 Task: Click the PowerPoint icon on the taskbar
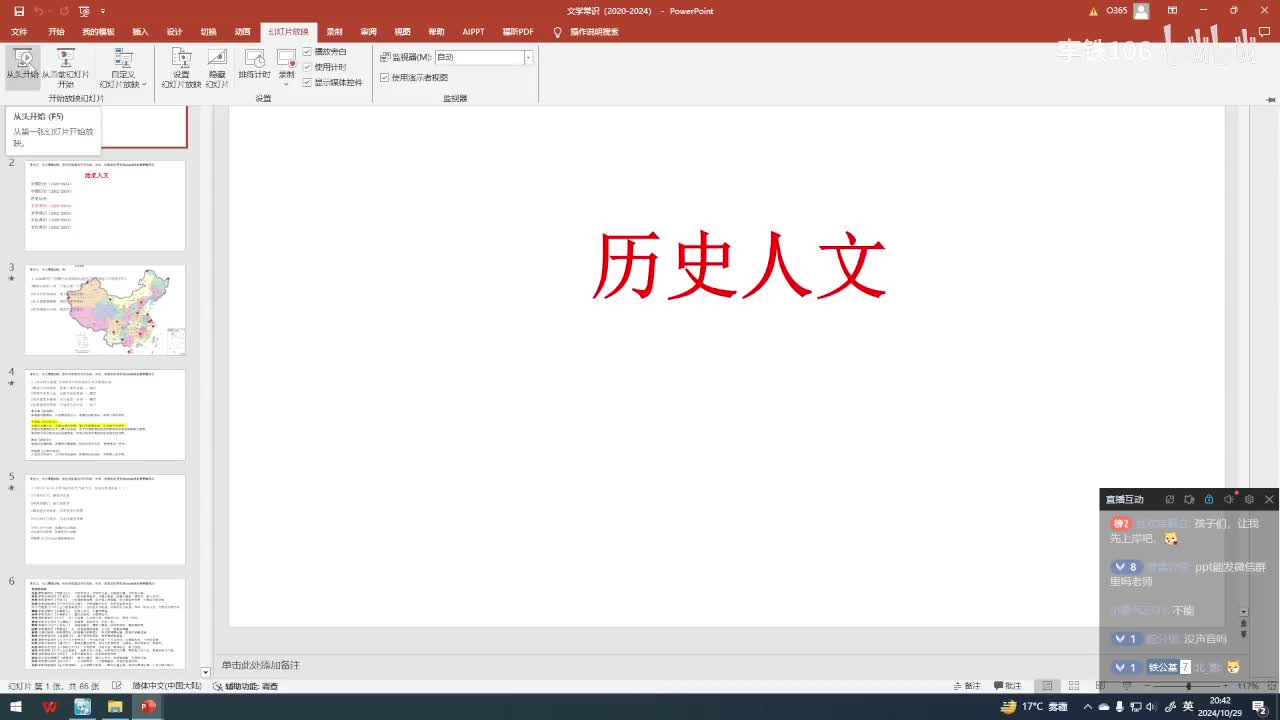148,707
